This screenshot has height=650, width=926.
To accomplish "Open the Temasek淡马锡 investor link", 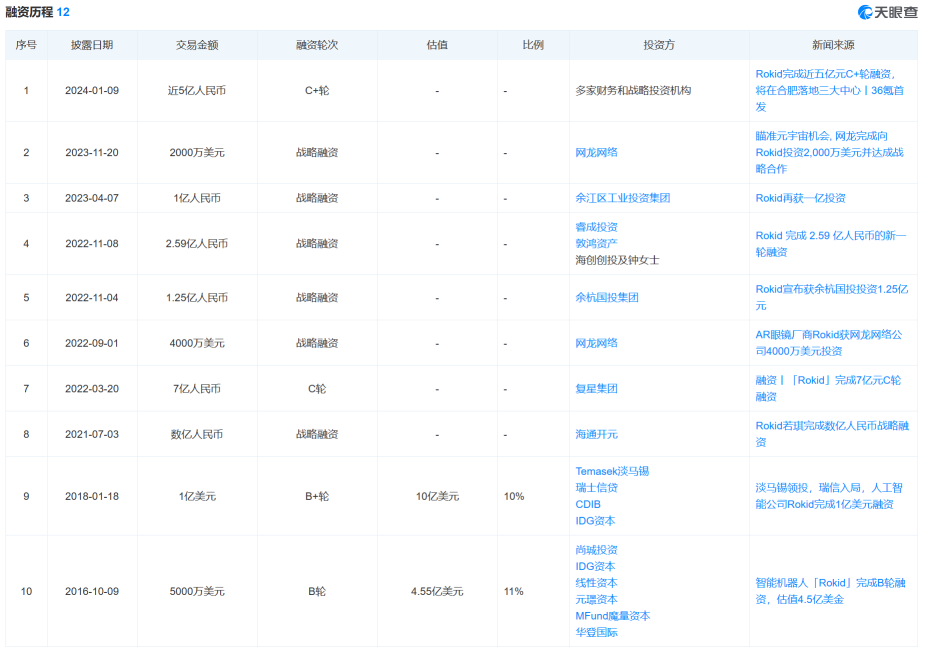I will click(x=612, y=471).
